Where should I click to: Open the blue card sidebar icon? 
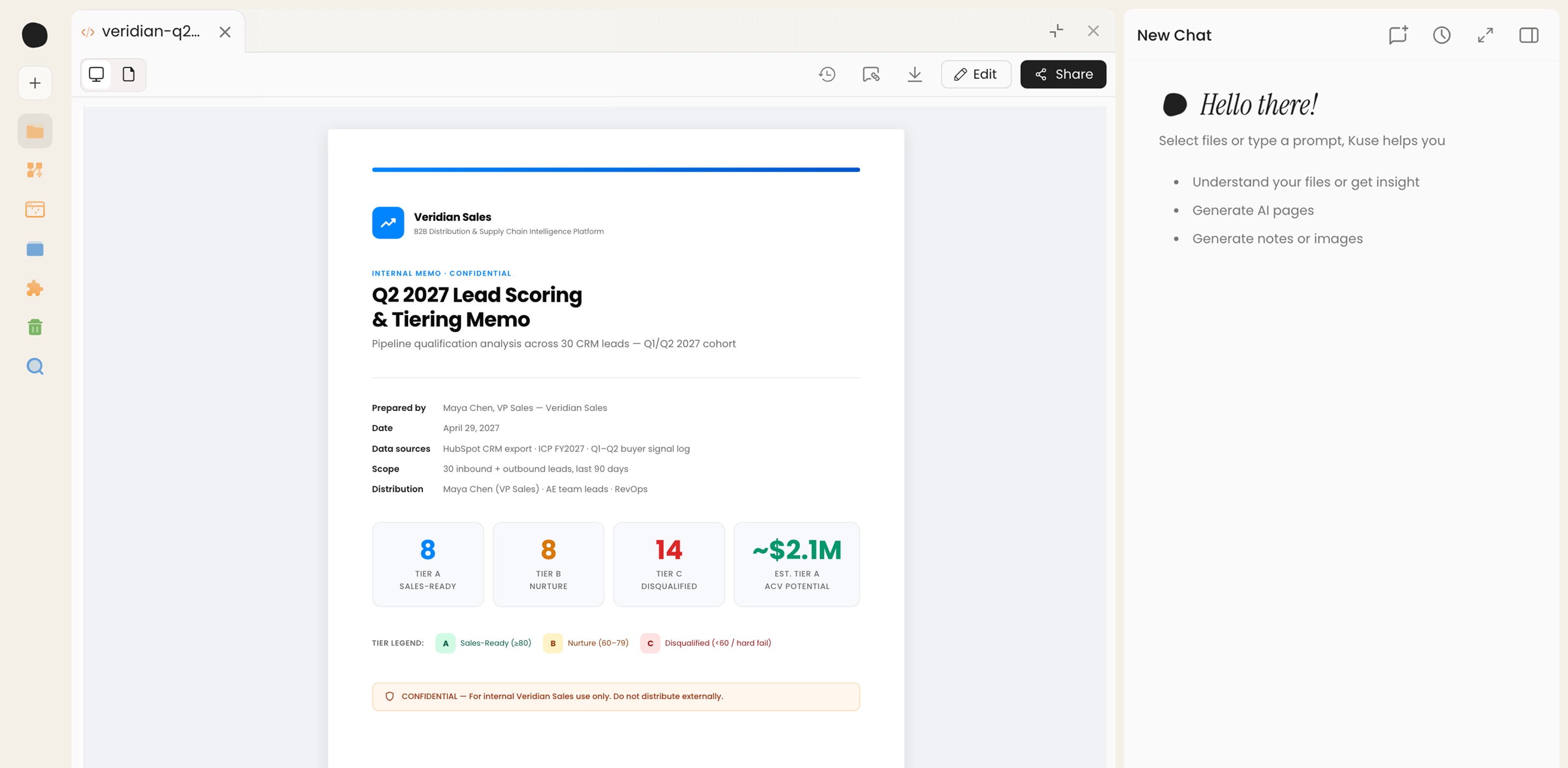pyautogui.click(x=35, y=249)
